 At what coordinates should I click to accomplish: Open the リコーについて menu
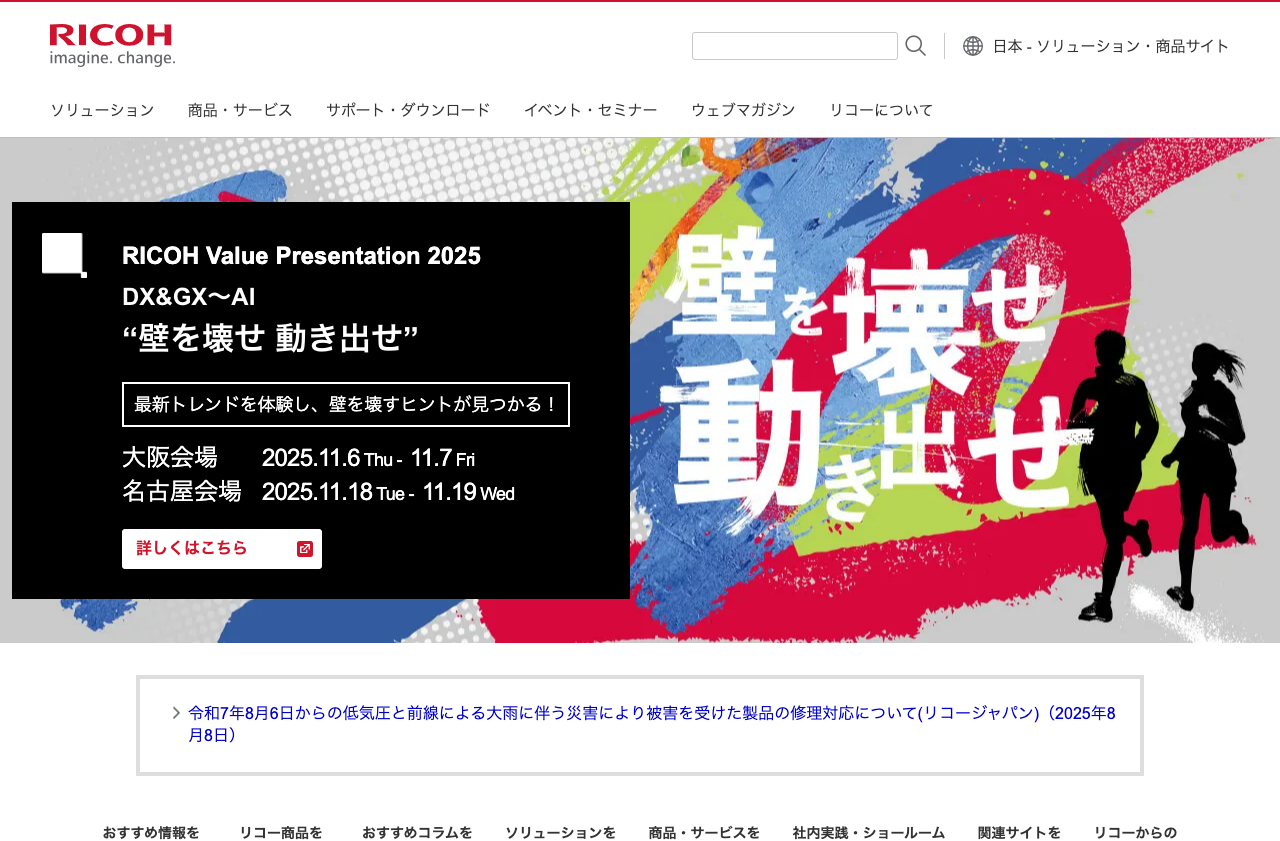pyautogui.click(x=880, y=110)
